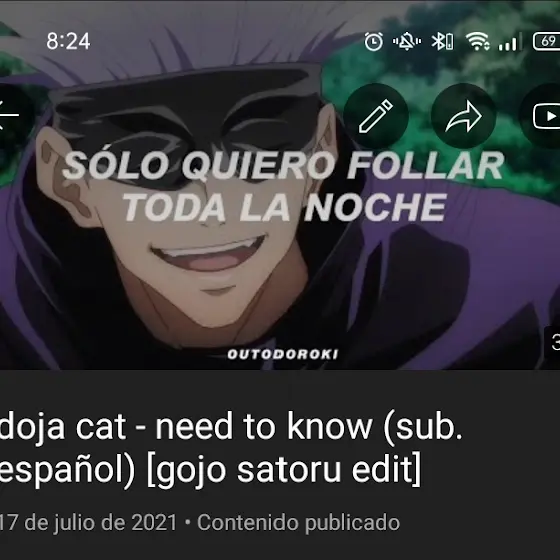
Task: Tap the Bluetooth status icon
Action: pyautogui.click(x=442, y=41)
